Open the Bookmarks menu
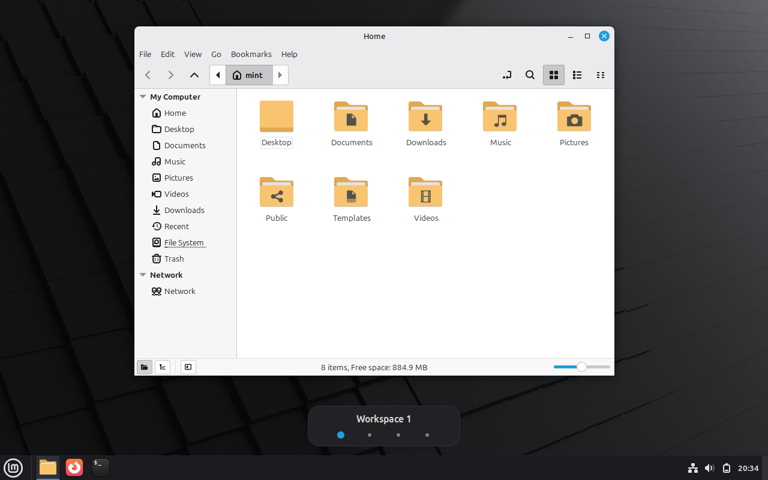768x480 pixels. 251,54
